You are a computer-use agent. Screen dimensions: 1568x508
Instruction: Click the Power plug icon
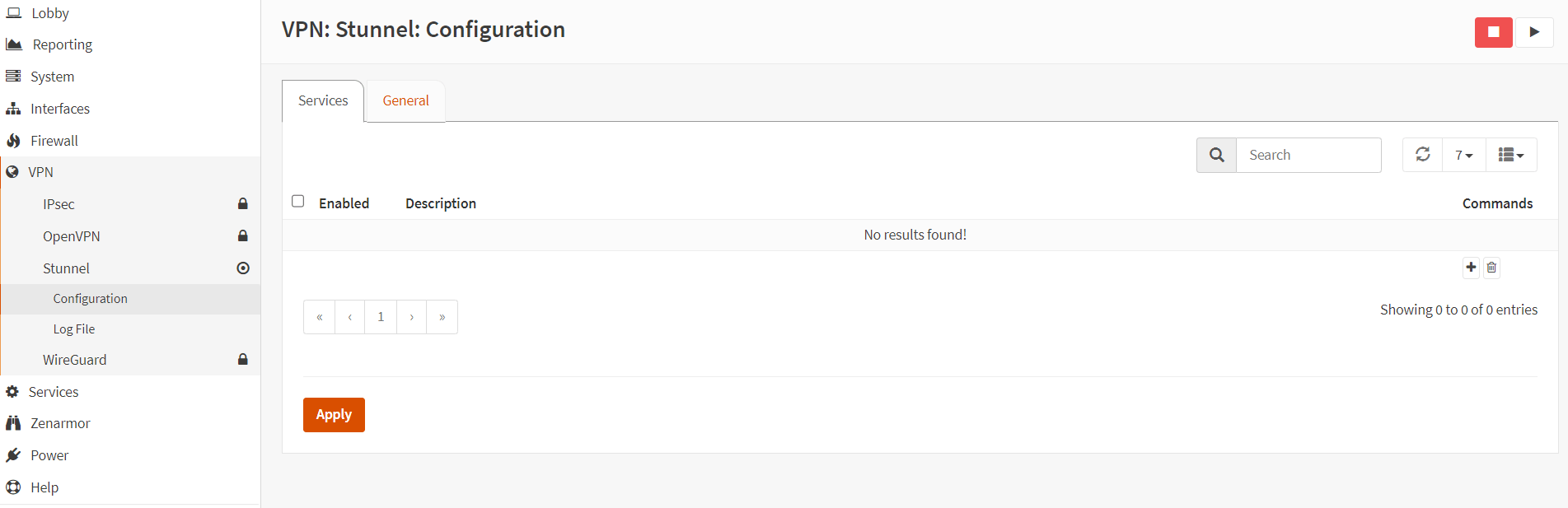pos(13,455)
